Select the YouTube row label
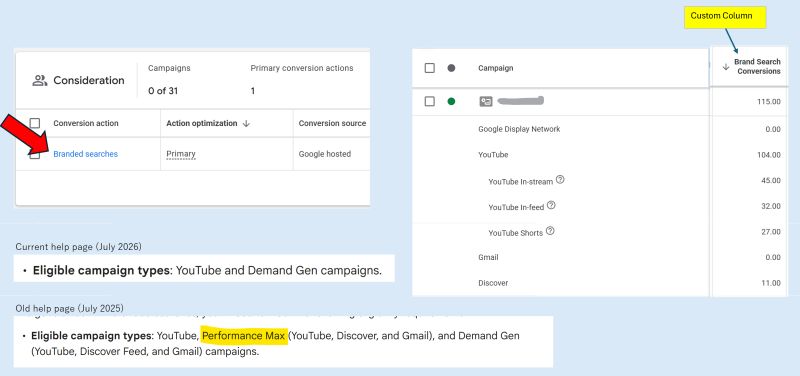Viewport: 800px width, 376px height. pos(493,155)
